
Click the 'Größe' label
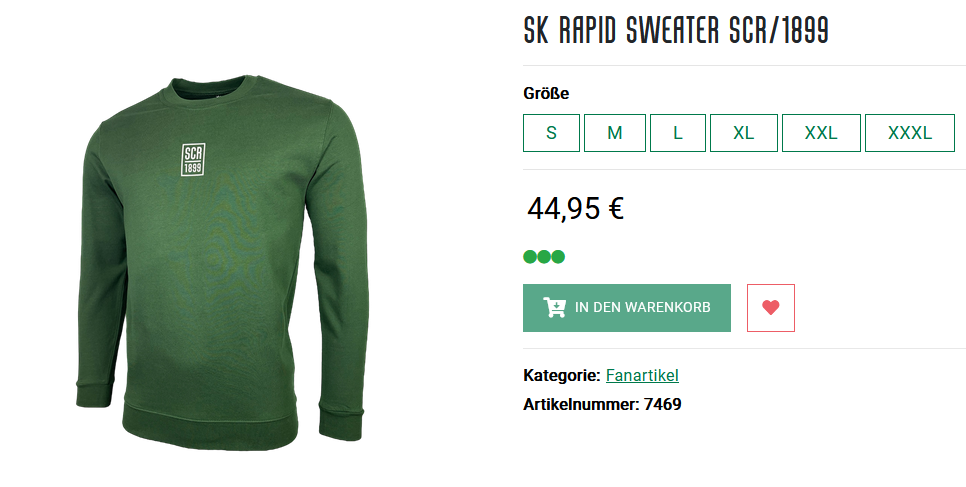546,94
